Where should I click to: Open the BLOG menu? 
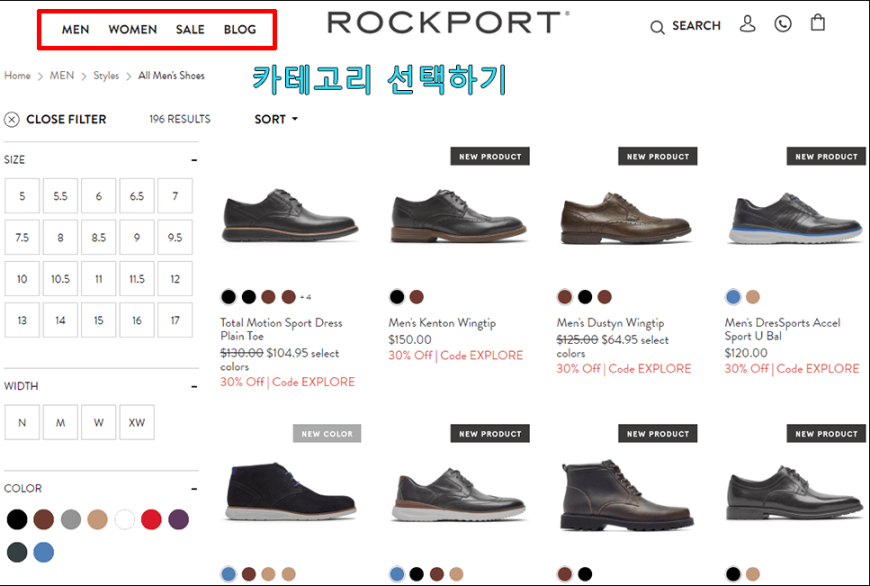pos(240,29)
